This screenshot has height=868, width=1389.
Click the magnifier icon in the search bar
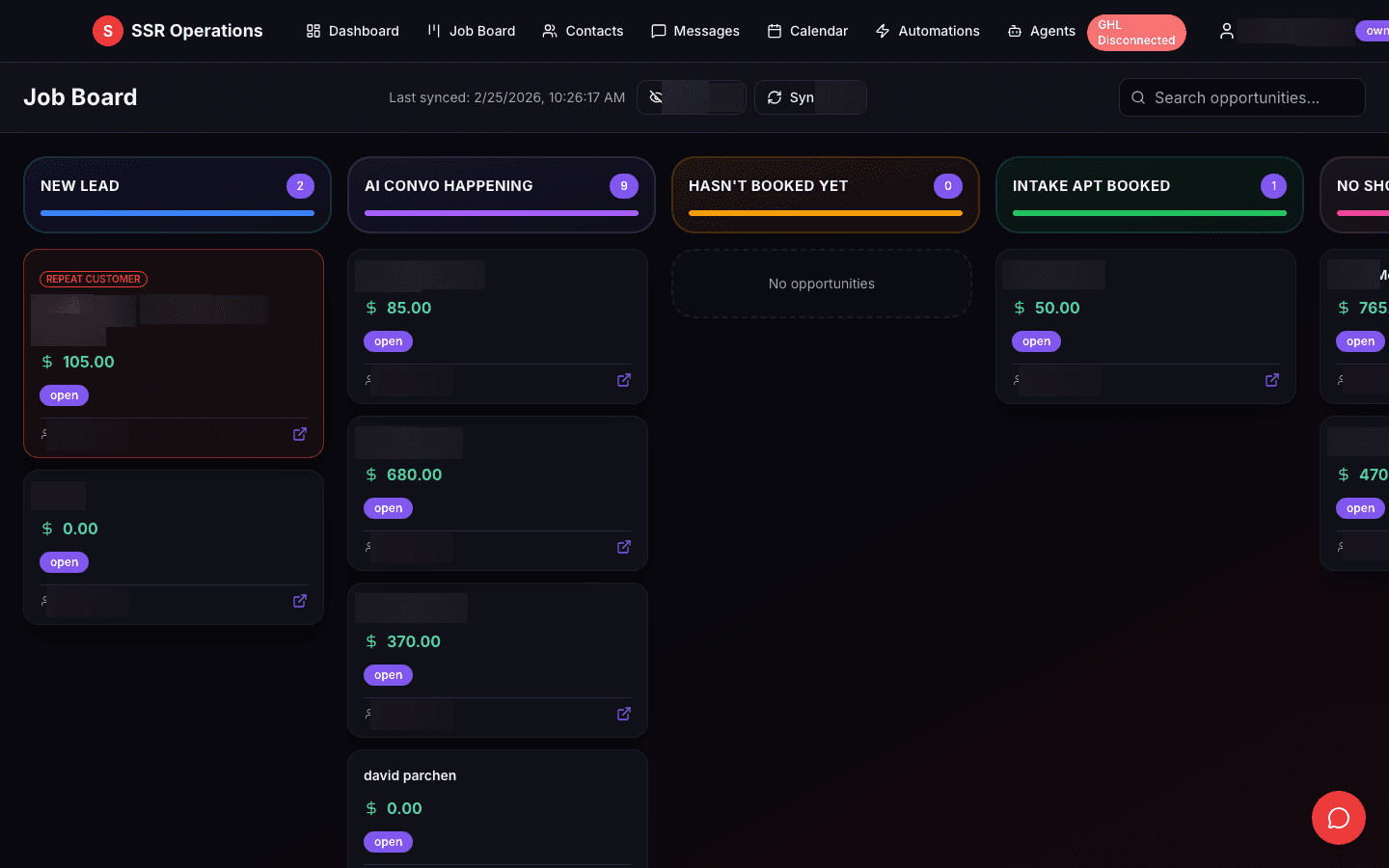click(x=1137, y=97)
